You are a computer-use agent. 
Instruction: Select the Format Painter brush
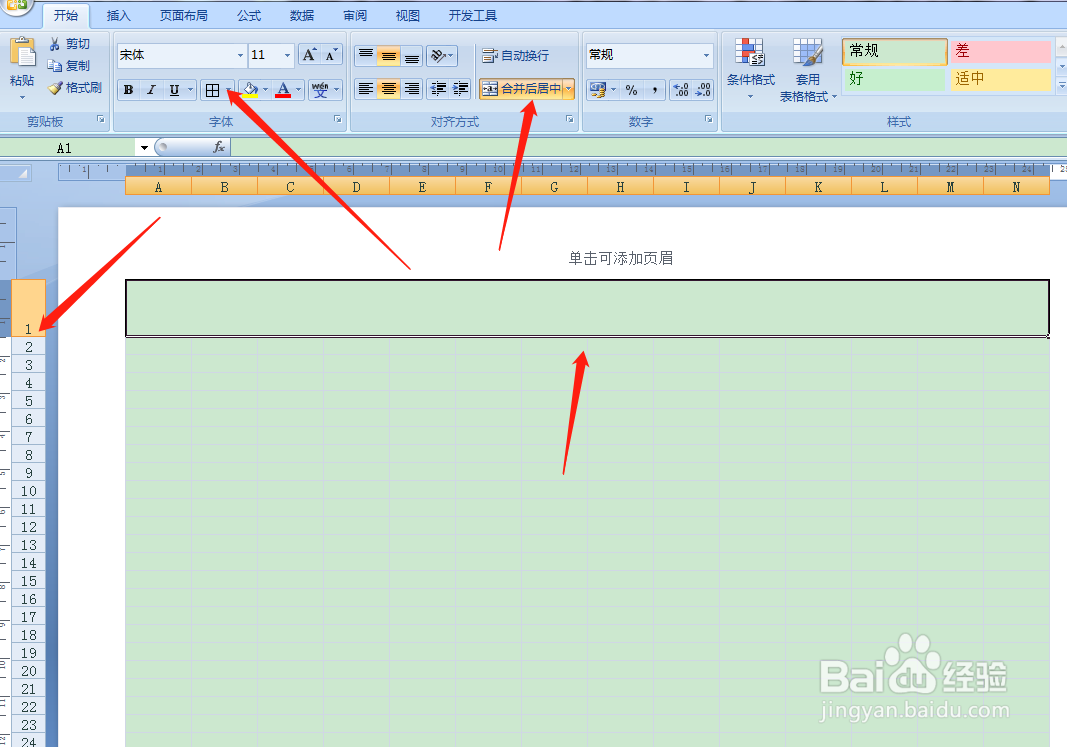coord(55,88)
